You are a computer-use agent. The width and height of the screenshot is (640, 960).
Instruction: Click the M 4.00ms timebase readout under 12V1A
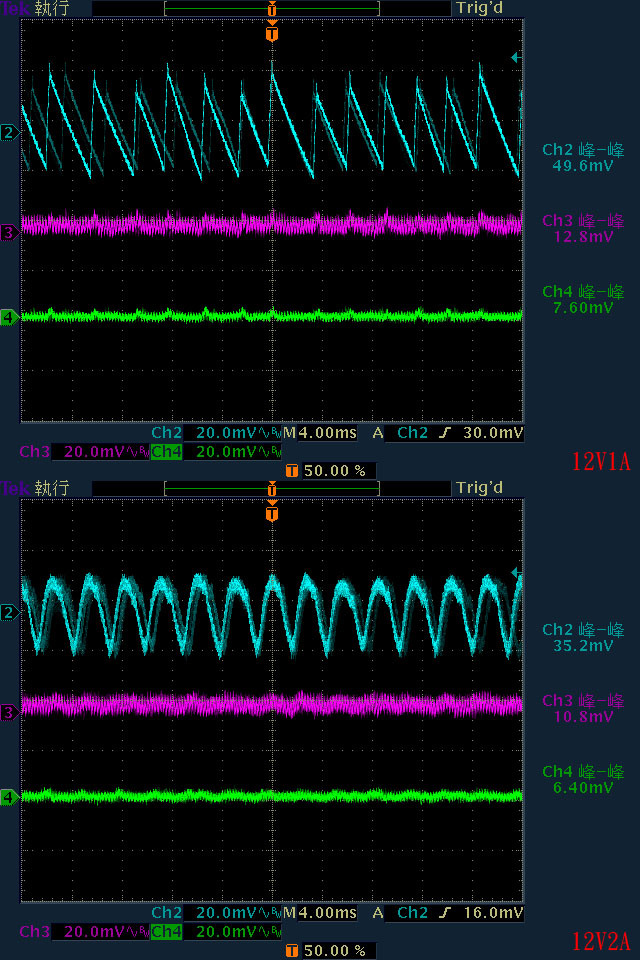(x=320, y=433)
